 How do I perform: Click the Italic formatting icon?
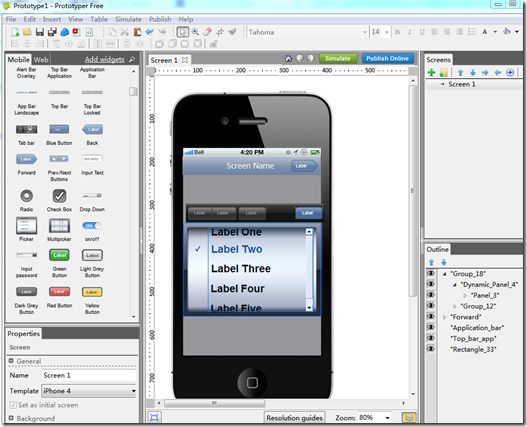(x=410, y=32)
